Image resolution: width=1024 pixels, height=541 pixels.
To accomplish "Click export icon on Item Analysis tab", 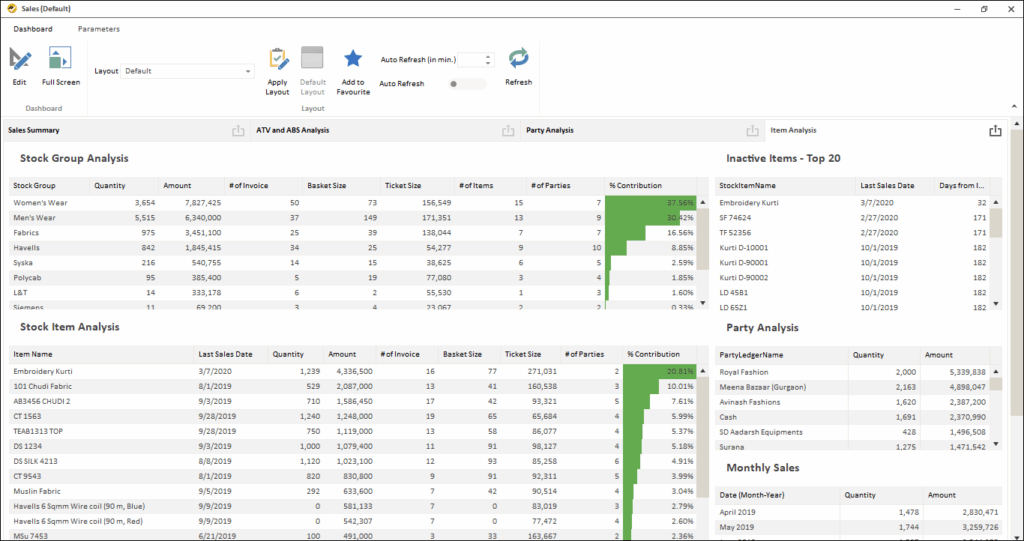I will [x=994, y=130].
